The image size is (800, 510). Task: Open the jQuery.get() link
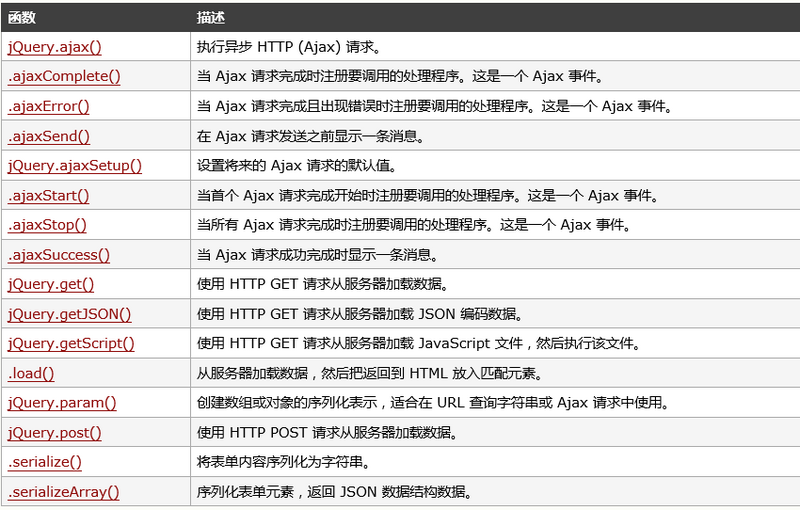(51, 285)
